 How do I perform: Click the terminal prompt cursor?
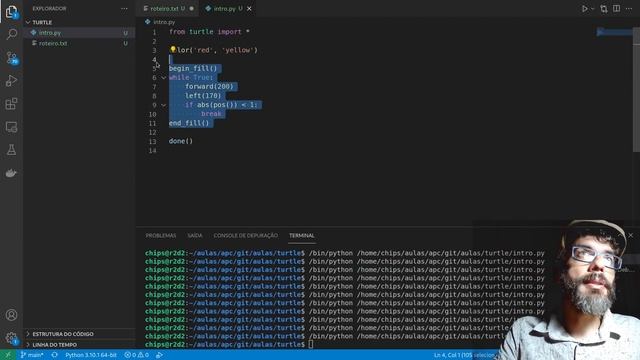coord(311,344)
